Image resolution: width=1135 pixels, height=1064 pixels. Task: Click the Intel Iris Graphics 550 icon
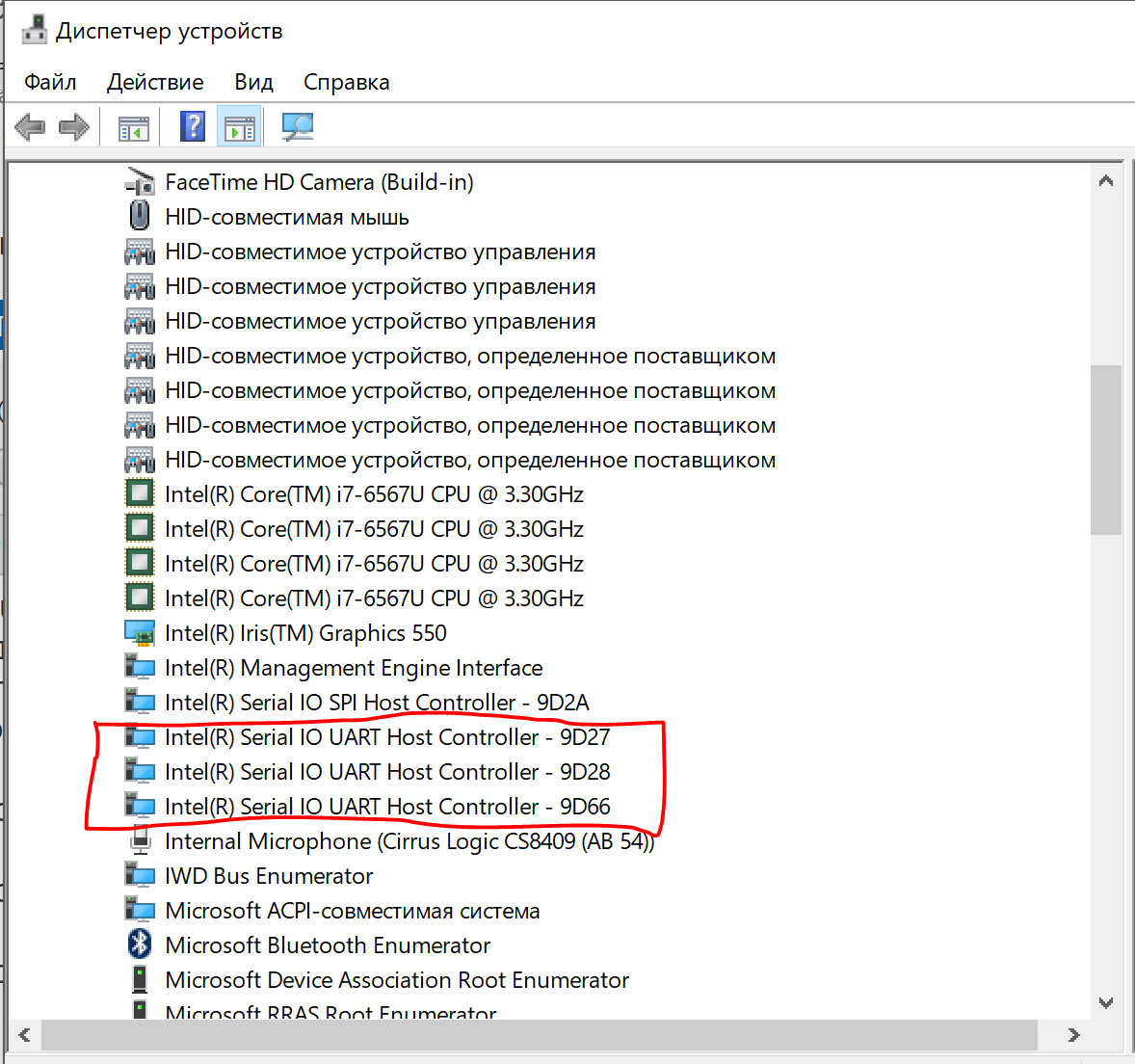(140, 632)
